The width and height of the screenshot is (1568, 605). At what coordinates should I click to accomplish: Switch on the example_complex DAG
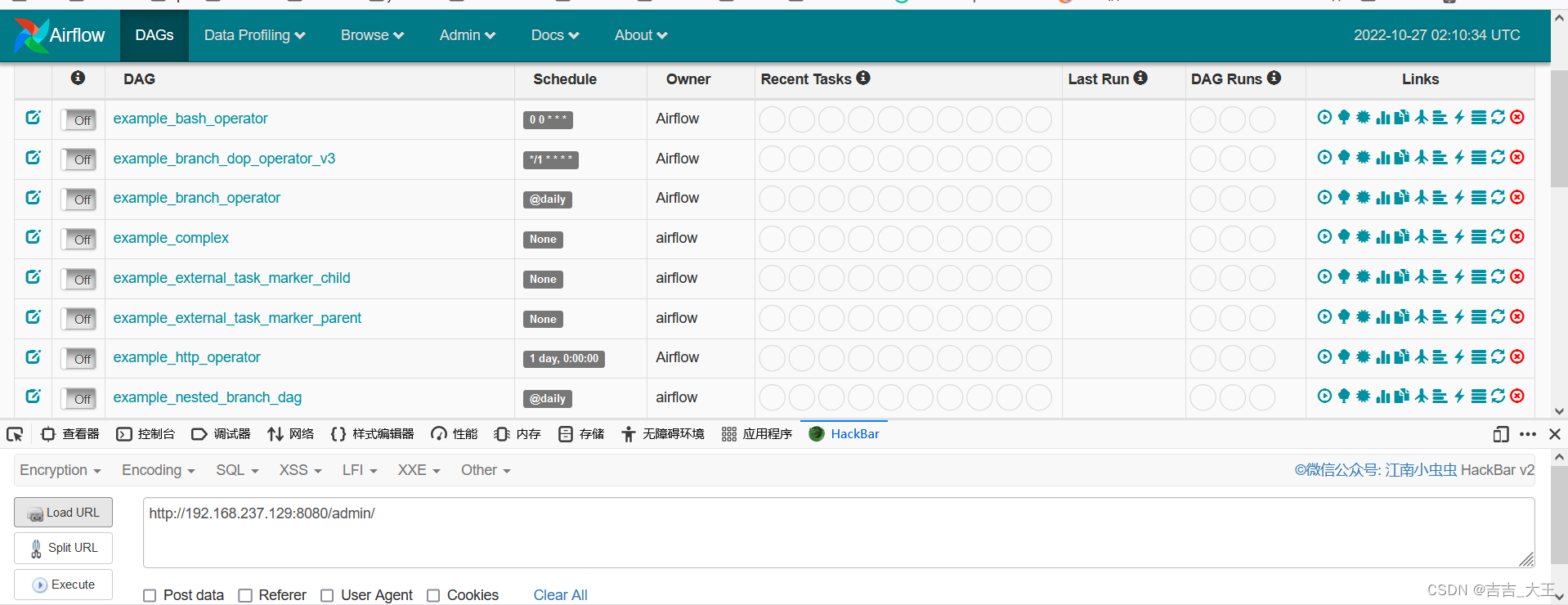coord(79,239)
